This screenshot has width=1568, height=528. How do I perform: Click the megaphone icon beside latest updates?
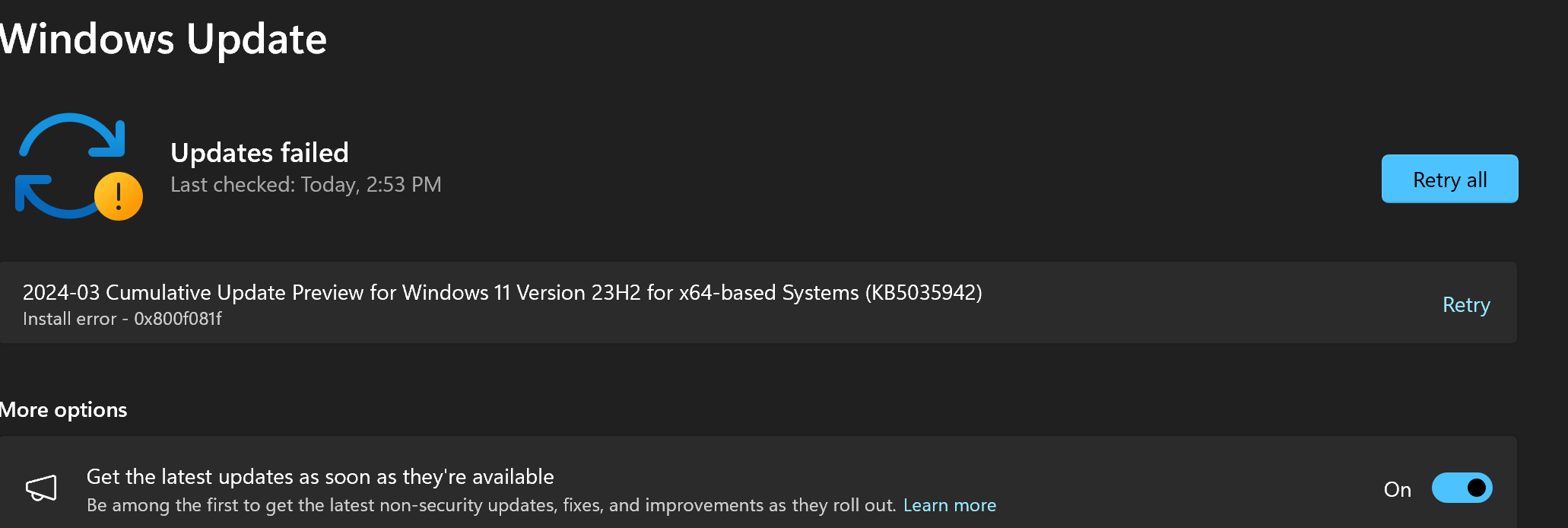coord(42,488)
